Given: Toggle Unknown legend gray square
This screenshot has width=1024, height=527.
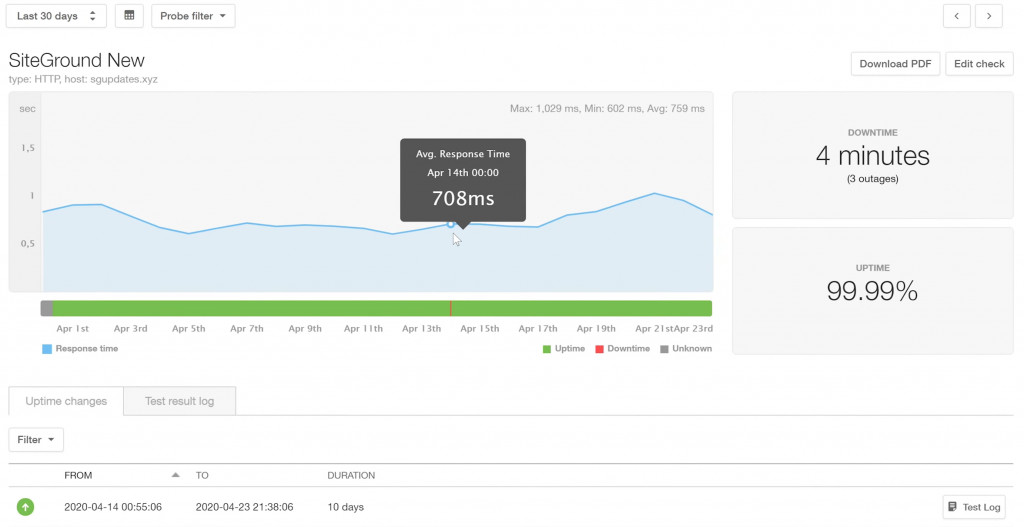Looking at the screenshot, I should pyautogui.click(x=664, y=349).
